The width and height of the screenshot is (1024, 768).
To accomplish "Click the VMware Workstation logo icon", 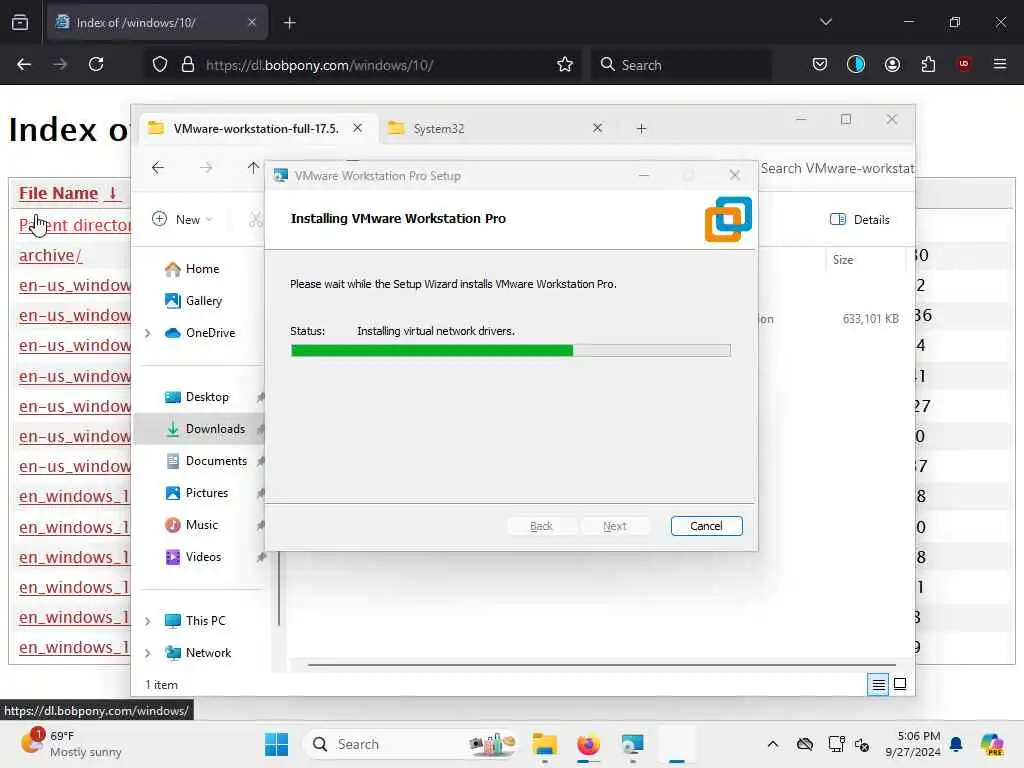I will pos(728,219).
